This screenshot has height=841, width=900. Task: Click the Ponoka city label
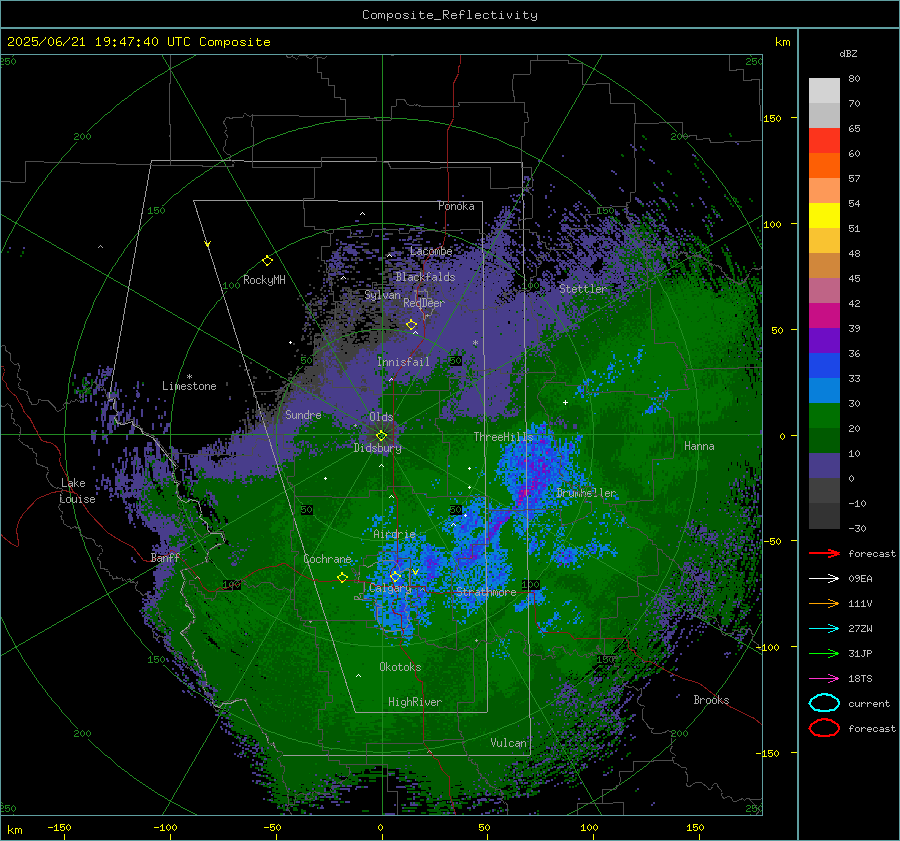(456, 206)
